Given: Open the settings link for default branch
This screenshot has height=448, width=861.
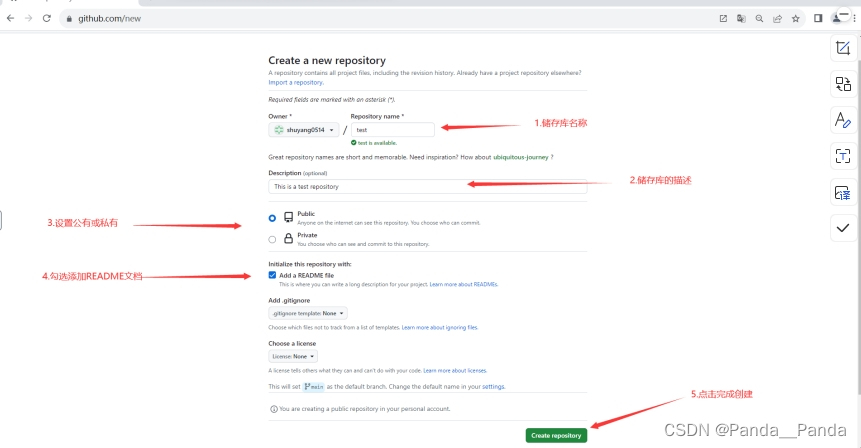Looking at the screenshot, I should point(494,387).
